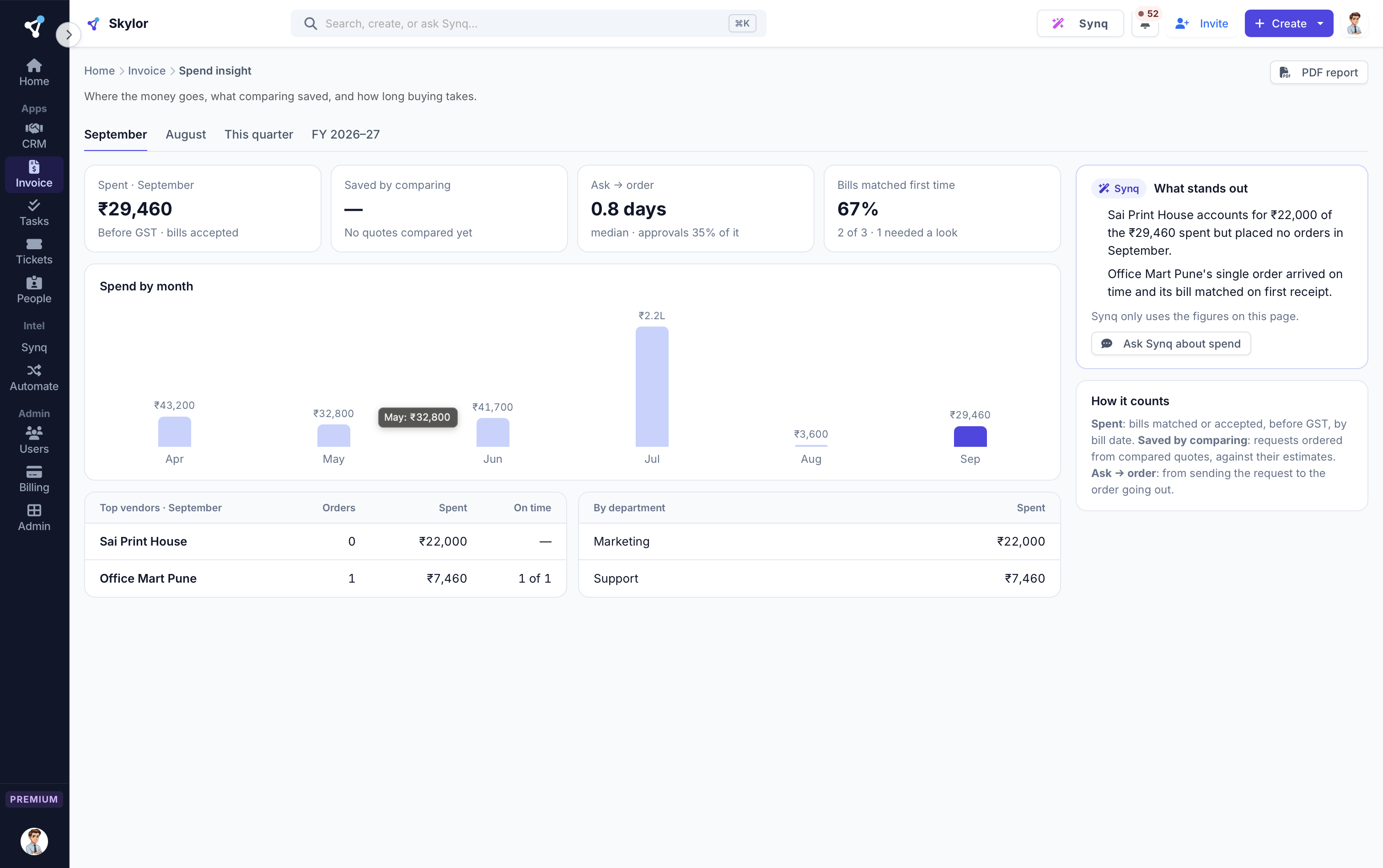The height and width of the screenshot is (868, 1383).
Task: Click the Skylor logo at sidebar top
Action: (34, 27)
